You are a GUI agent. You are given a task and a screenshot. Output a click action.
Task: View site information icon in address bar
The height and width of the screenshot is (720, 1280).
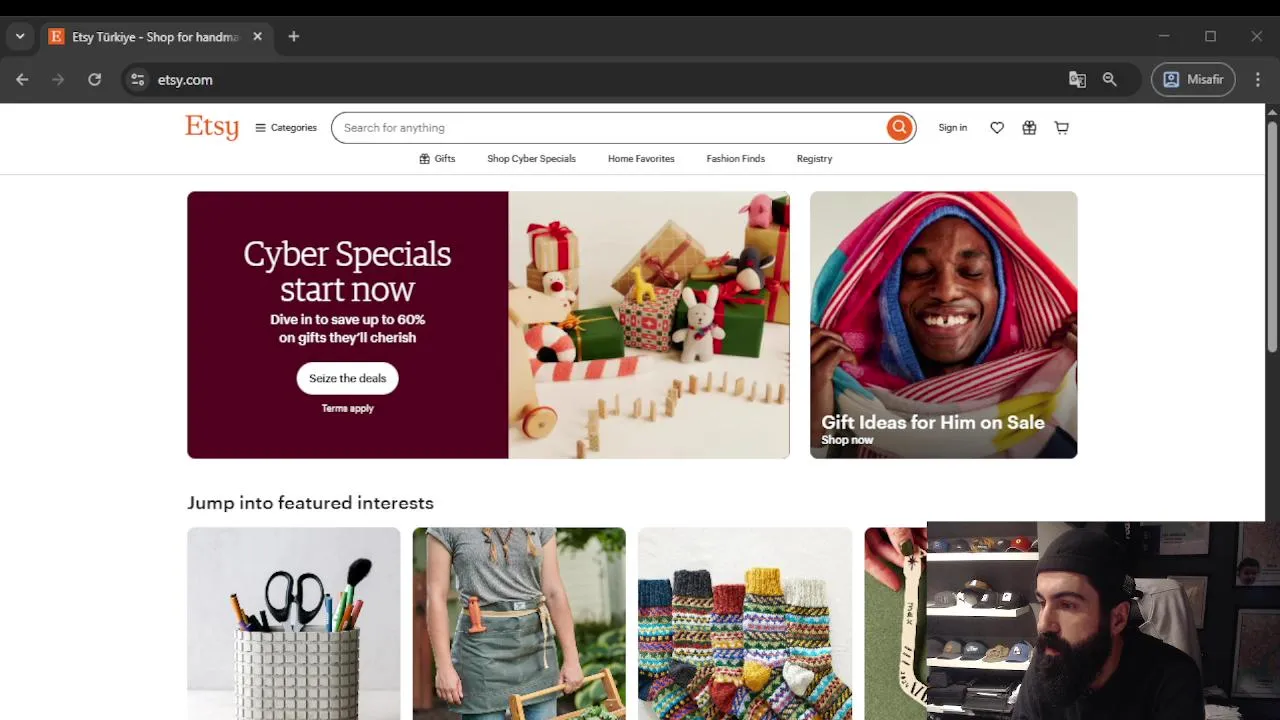click(x=138, y=80)
